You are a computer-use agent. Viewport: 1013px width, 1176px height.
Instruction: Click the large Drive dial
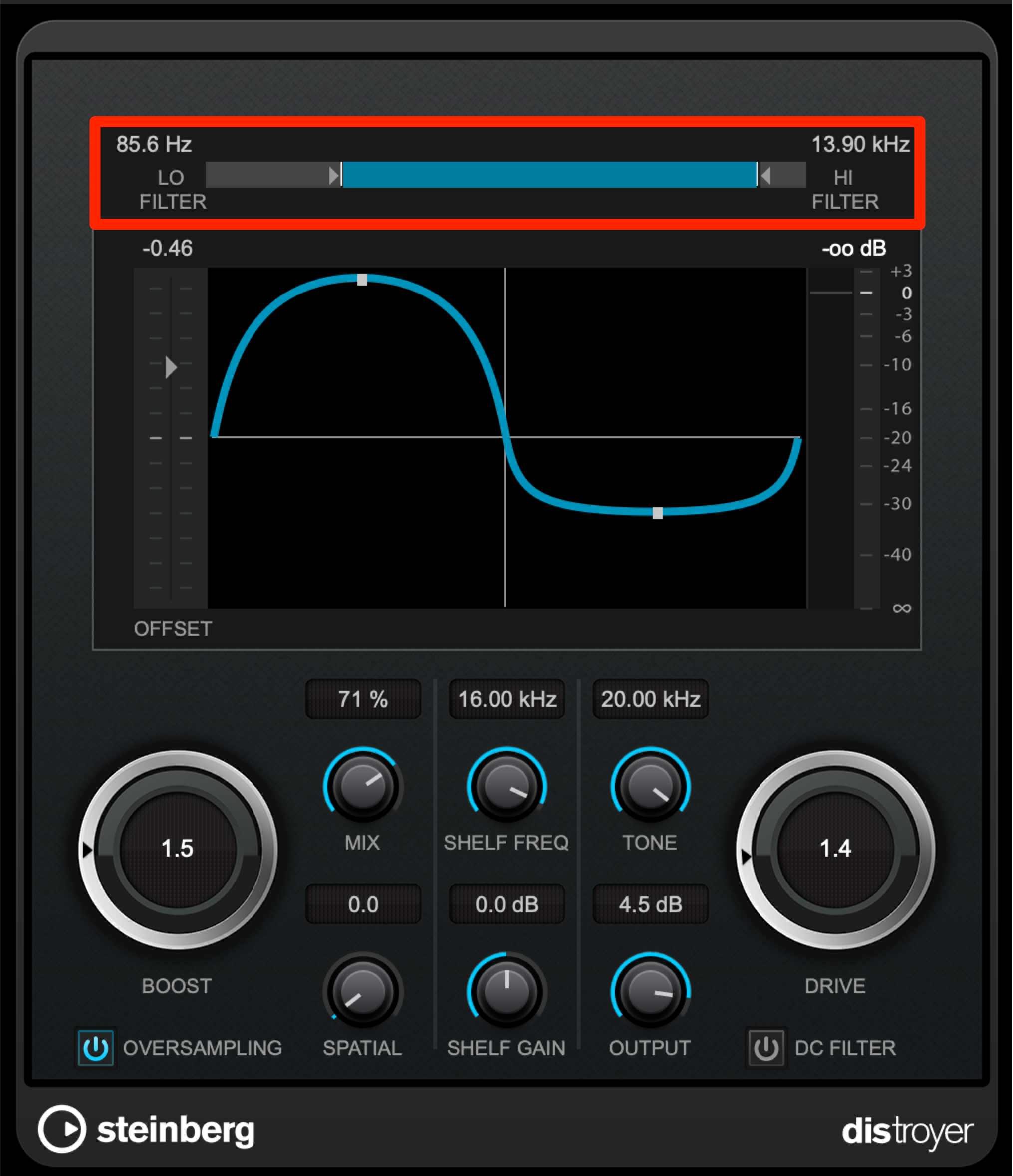pos(835,850)
